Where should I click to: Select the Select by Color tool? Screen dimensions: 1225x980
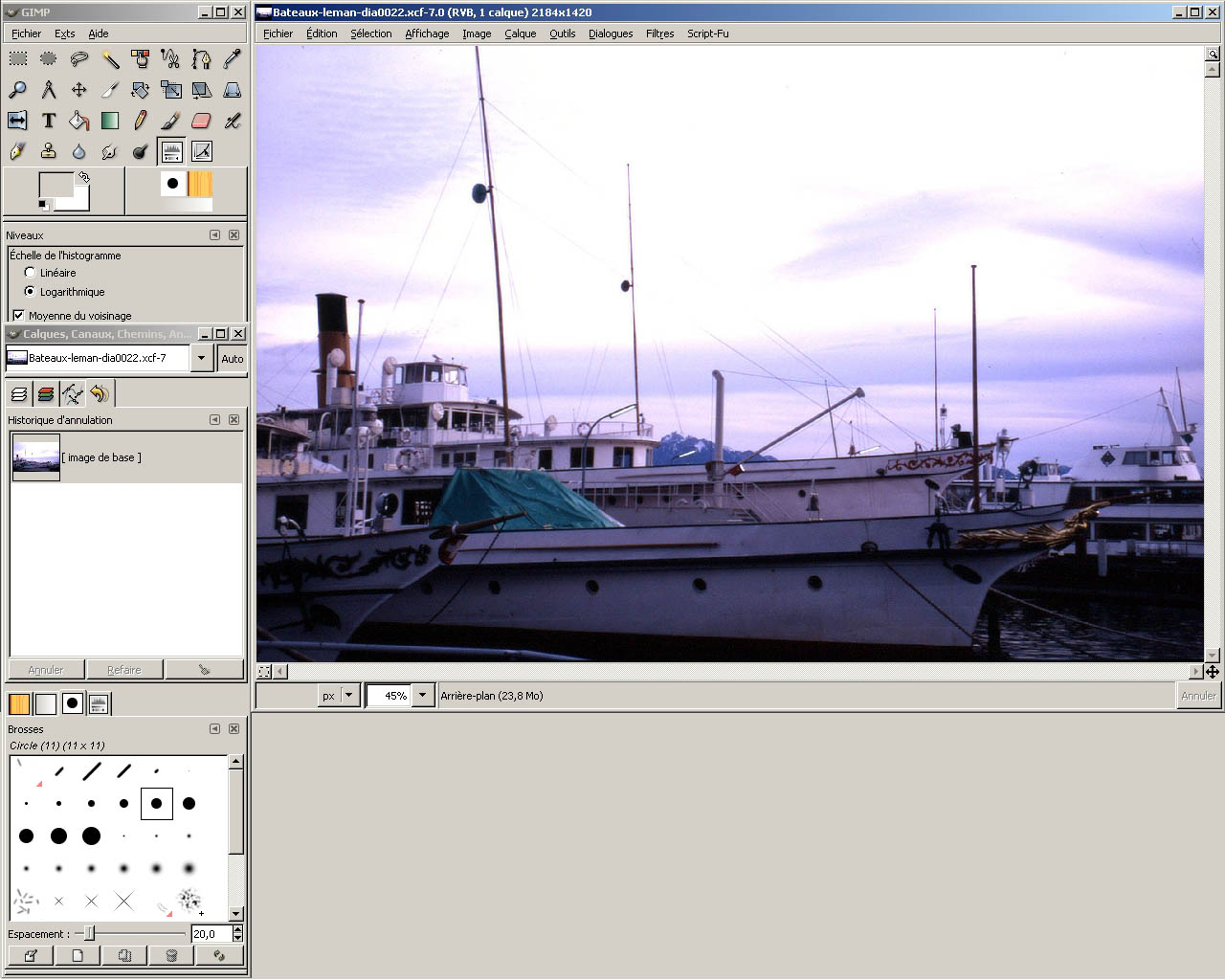coord(140,59)
